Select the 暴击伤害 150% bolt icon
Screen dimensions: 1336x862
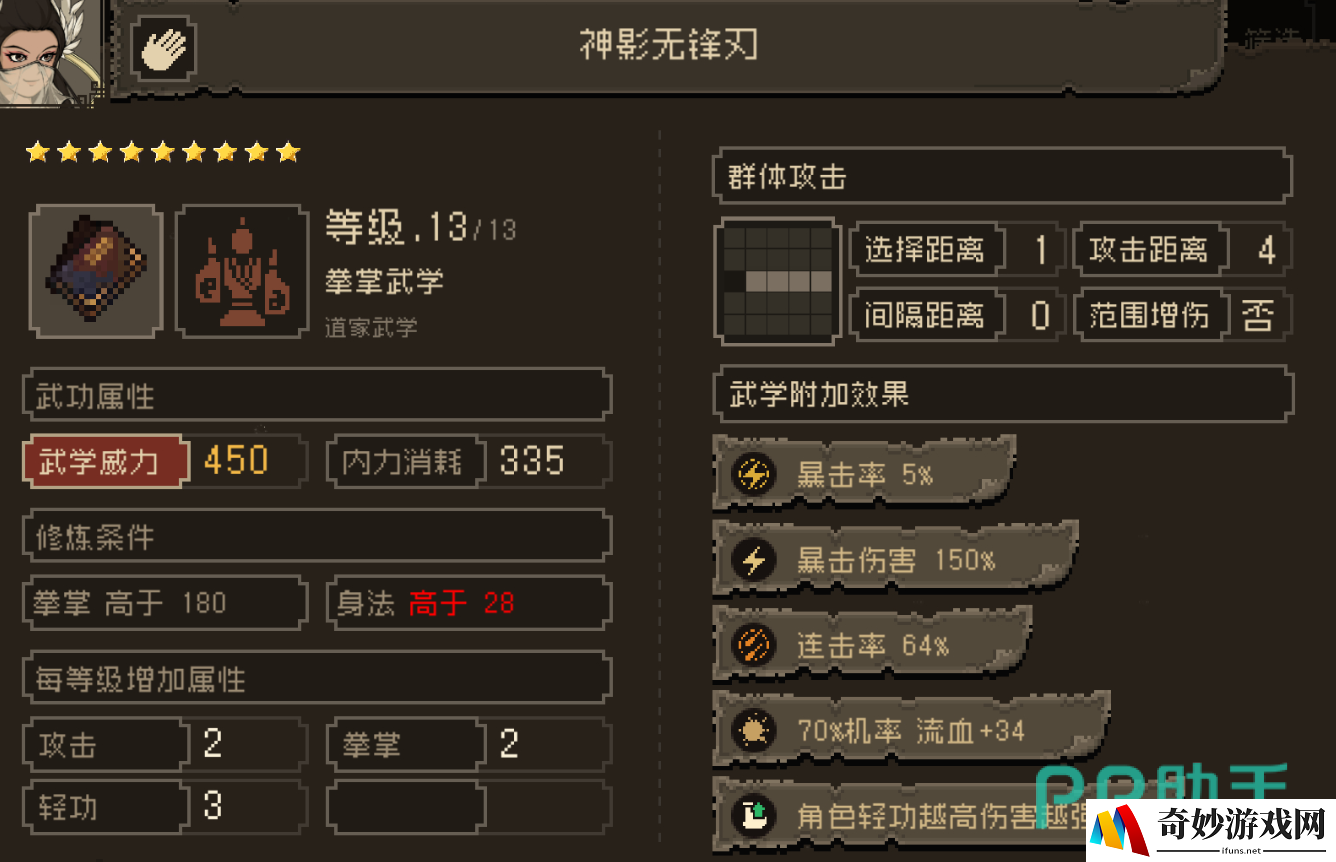point(753,560)
